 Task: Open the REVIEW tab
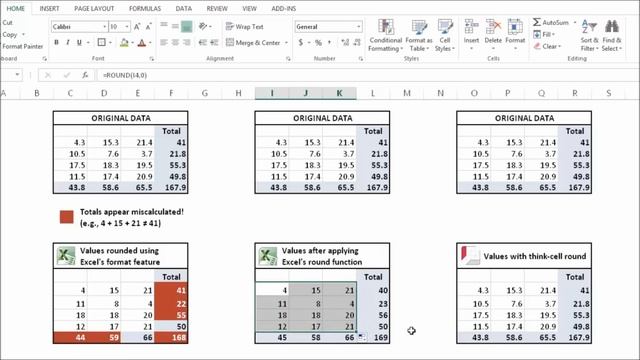[217, 8]
